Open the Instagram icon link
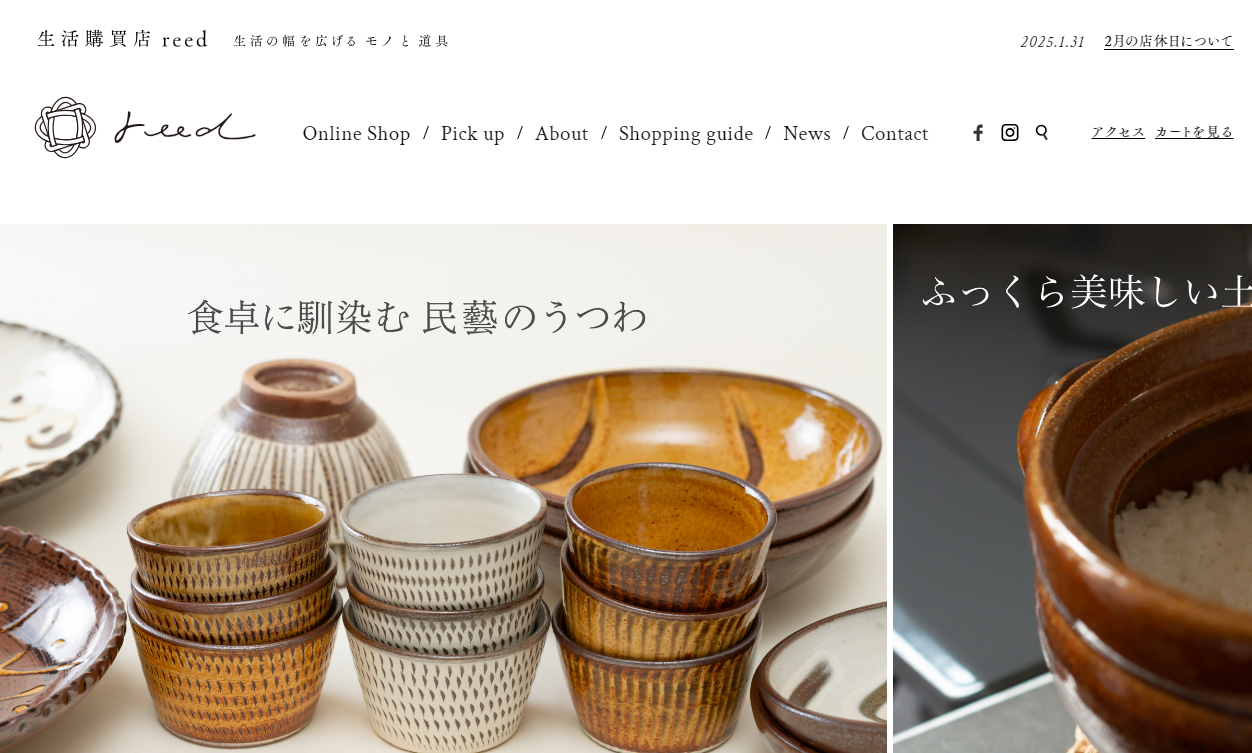Viewport: 1252px width, 753px height. click(x=1010, y=133)
